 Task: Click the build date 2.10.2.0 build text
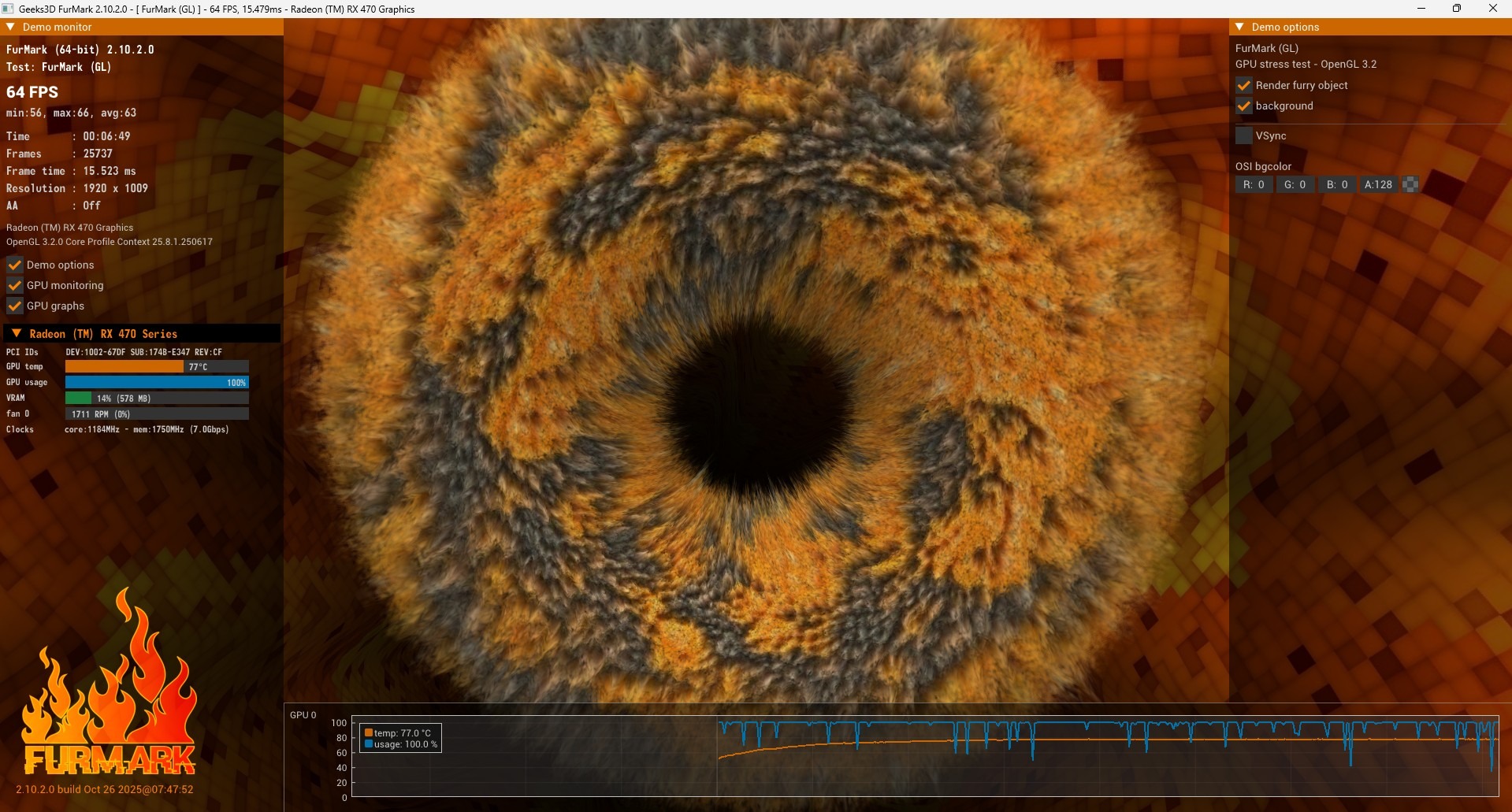coord(105,789)
